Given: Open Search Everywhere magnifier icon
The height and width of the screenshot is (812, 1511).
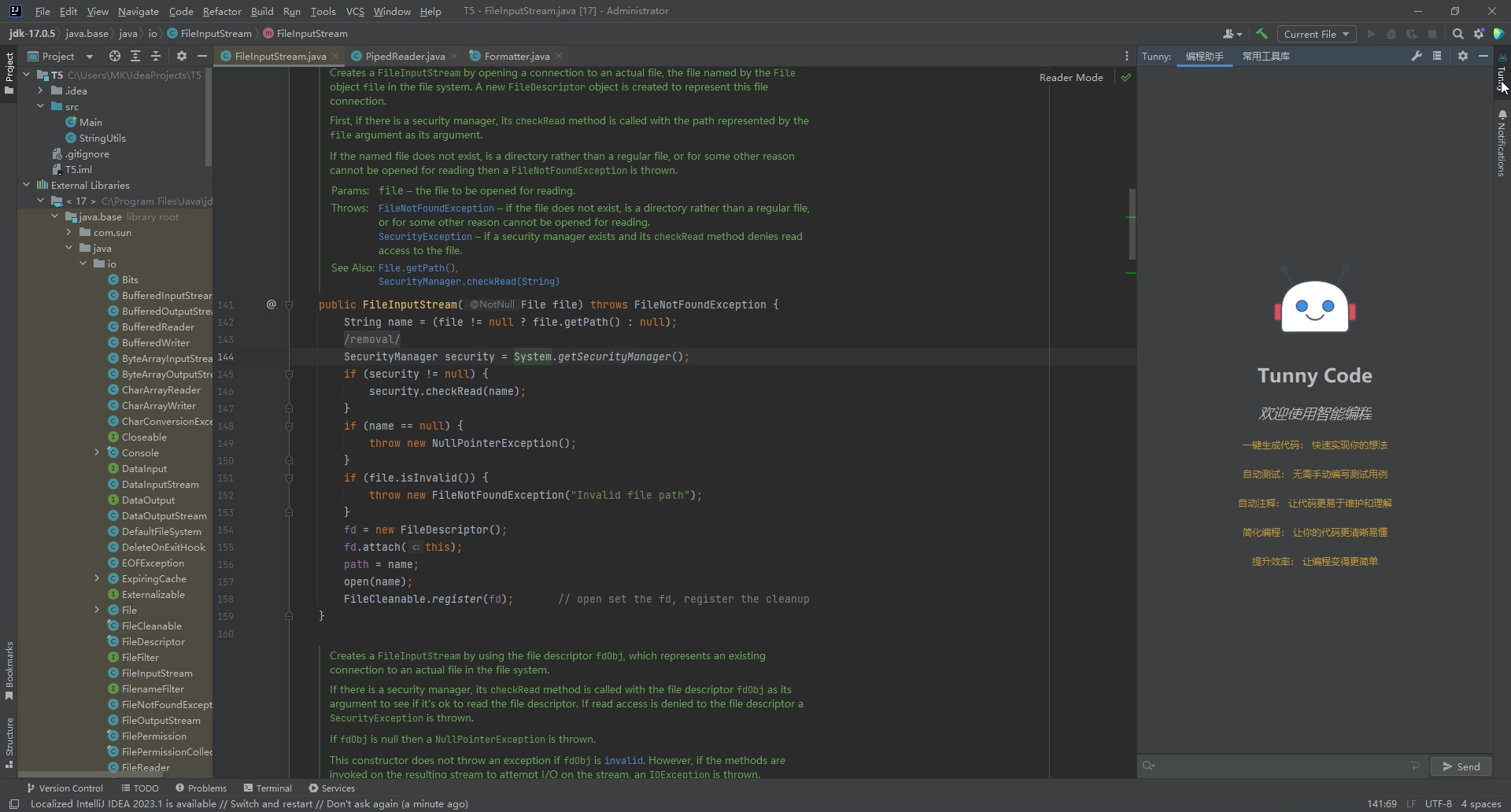Looking at the screenshot, I should click(1457, 34).
